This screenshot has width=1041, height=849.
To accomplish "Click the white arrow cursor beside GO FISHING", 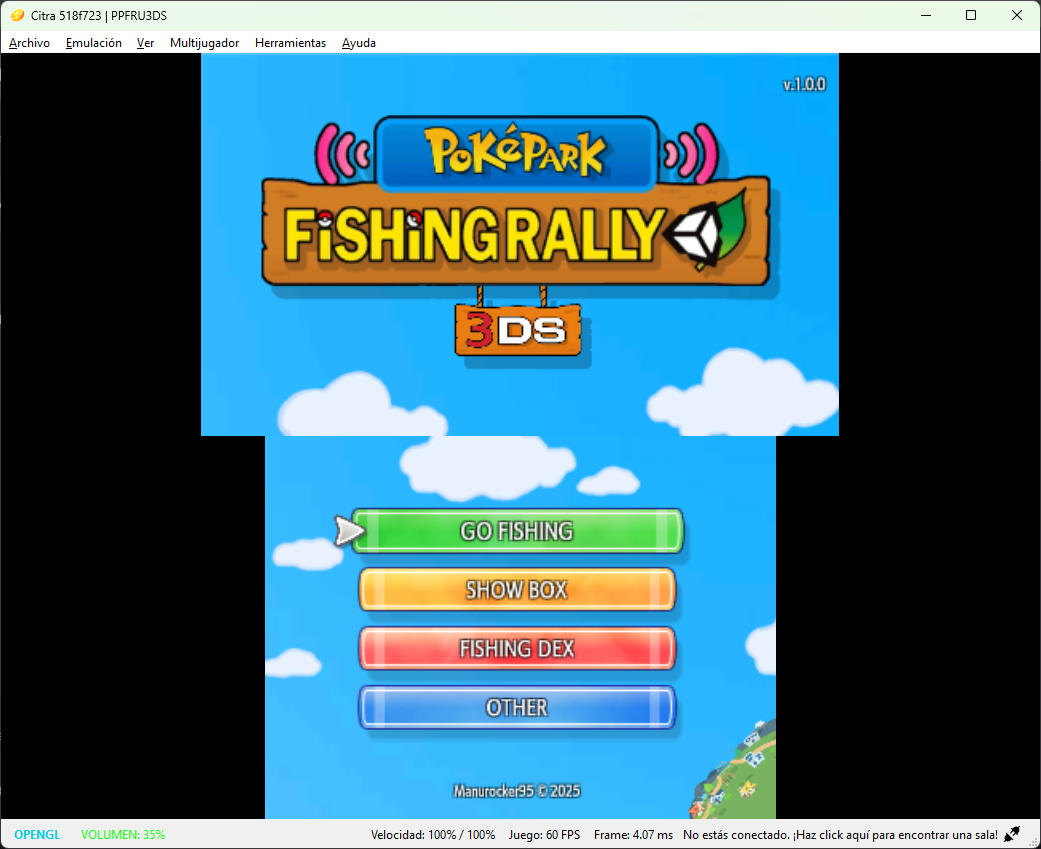I will [x=349, y=531].
